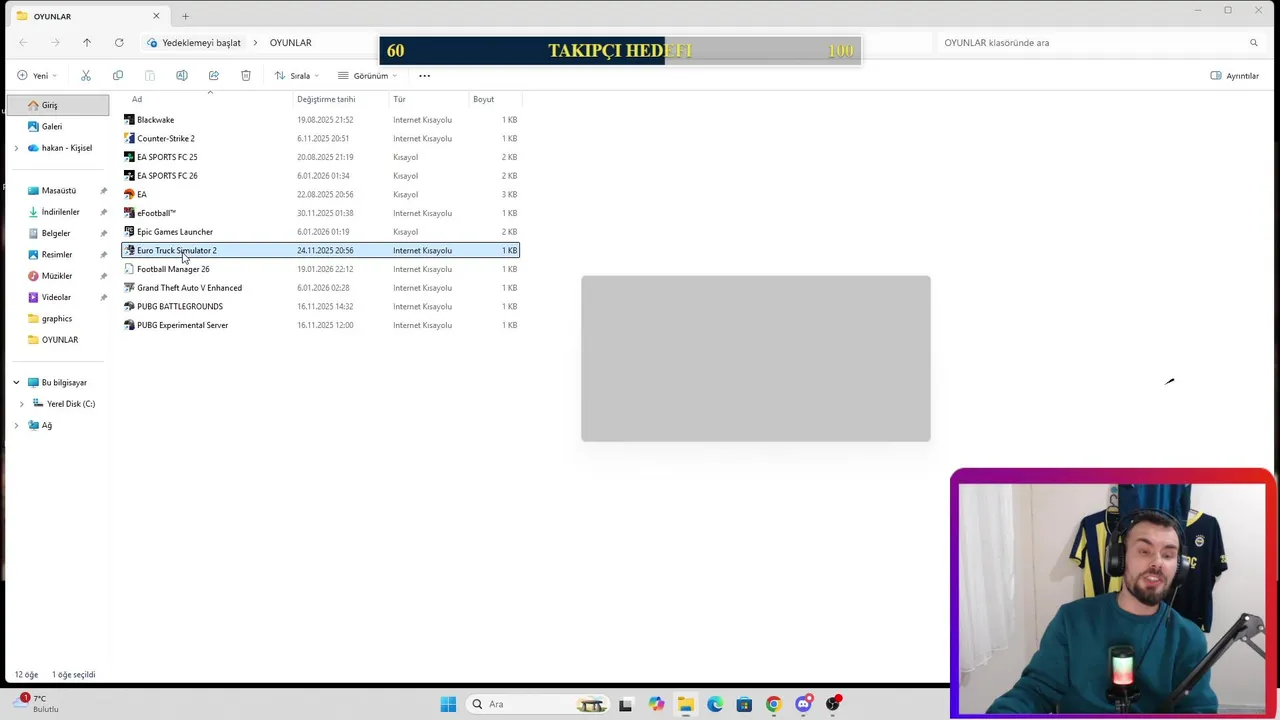The height and width of the screenshot is (720, 1280).
Task: Open the three-dots more options menu
Action: point(424,76)
